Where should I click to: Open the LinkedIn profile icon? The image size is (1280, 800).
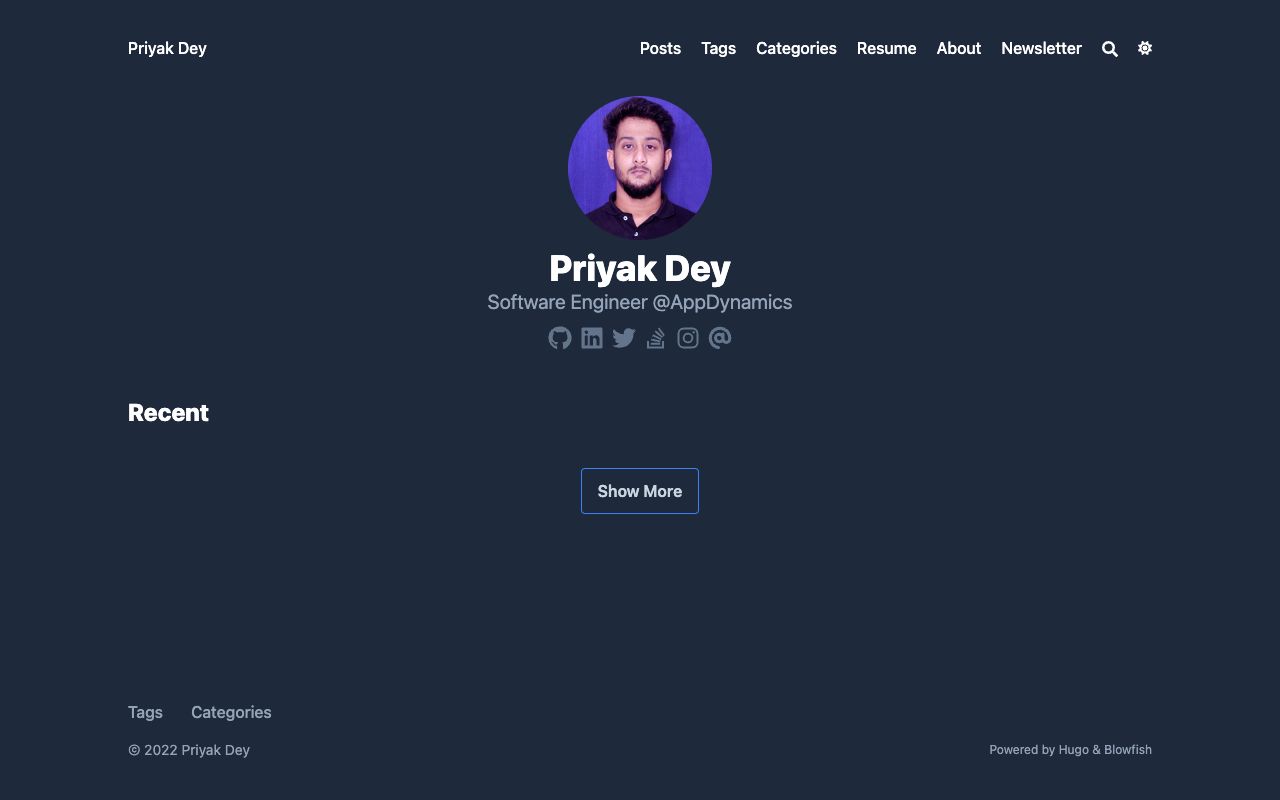(x=592, y=338)
